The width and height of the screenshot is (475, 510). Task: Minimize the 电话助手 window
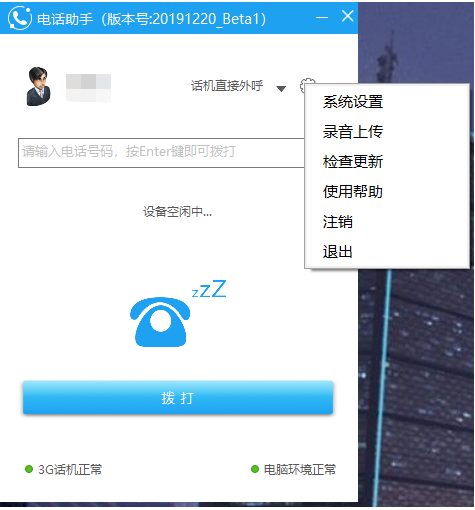322,17
